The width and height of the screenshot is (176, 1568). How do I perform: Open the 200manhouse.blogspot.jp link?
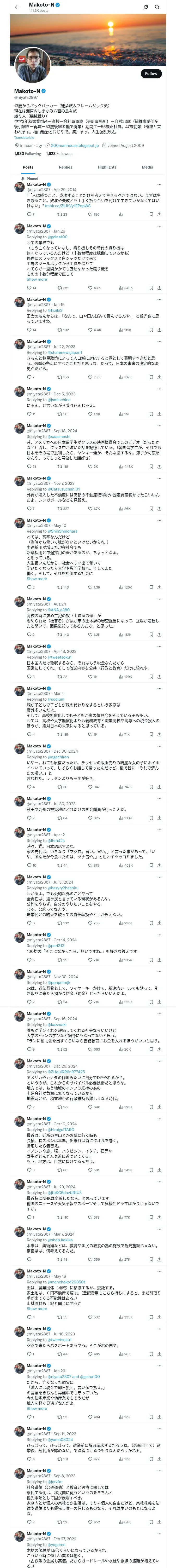[x=75, y=146]
